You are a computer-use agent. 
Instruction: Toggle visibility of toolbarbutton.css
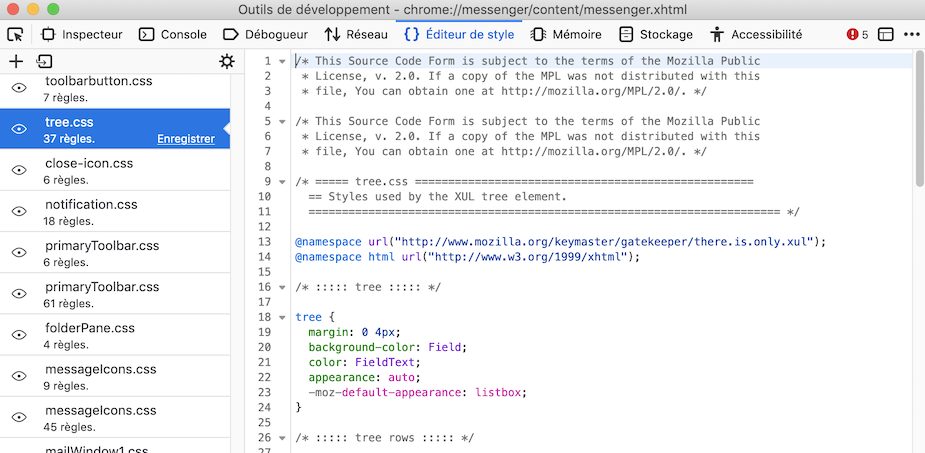pyautogui.click(x=19, y=88)
